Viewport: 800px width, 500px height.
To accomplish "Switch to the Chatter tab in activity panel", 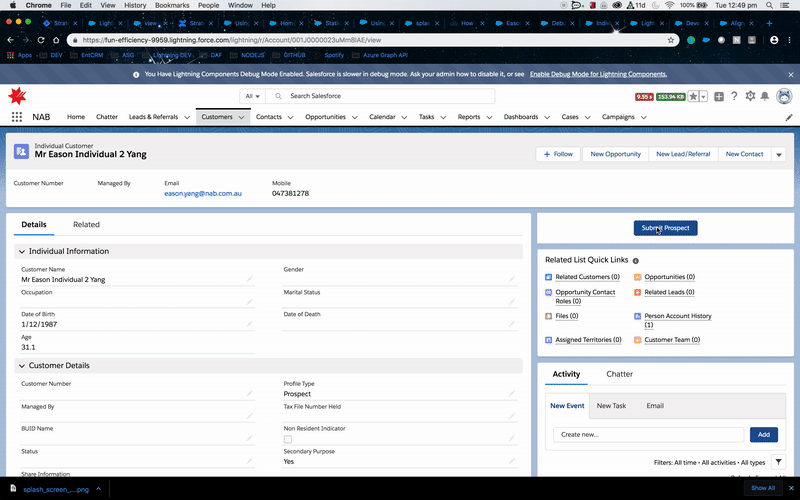I will click(x=619, y=374).
